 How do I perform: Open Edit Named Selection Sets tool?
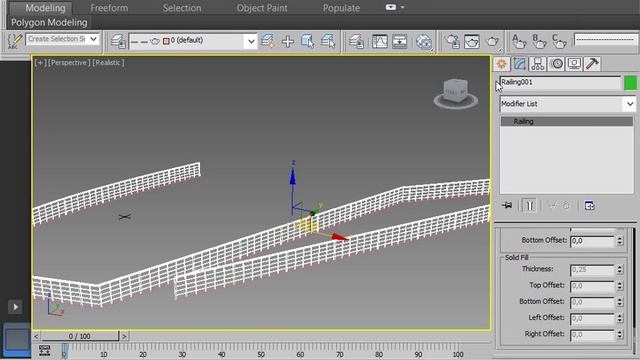point(15,41)
